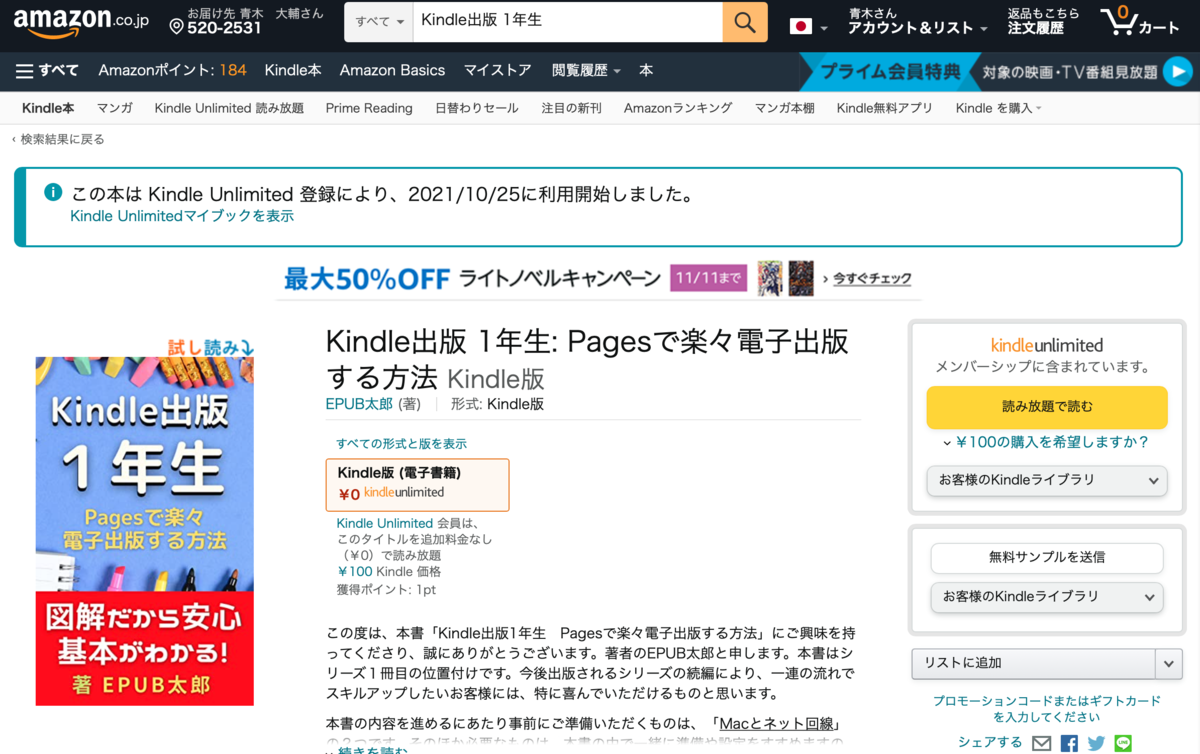Select Amazonランキング subnav tab
The width and height of the screenshot is (1200, 754).
(678, 108)
